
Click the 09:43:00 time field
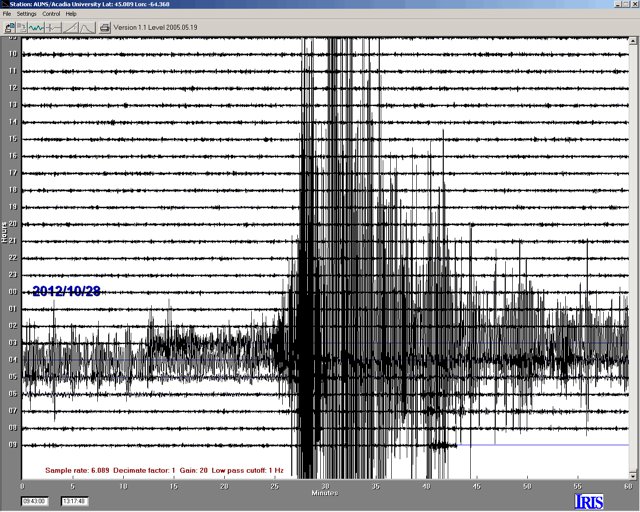tap(36, 501)
